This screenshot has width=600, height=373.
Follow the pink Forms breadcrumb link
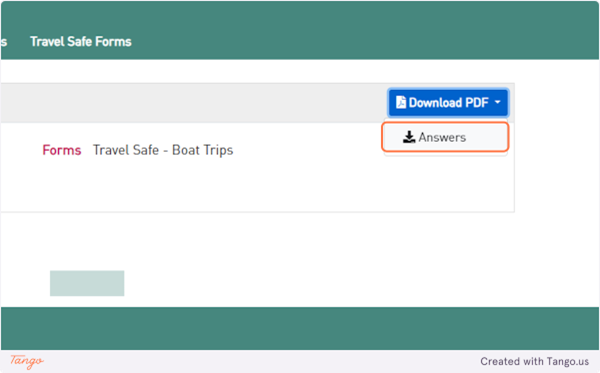point(62,150)
